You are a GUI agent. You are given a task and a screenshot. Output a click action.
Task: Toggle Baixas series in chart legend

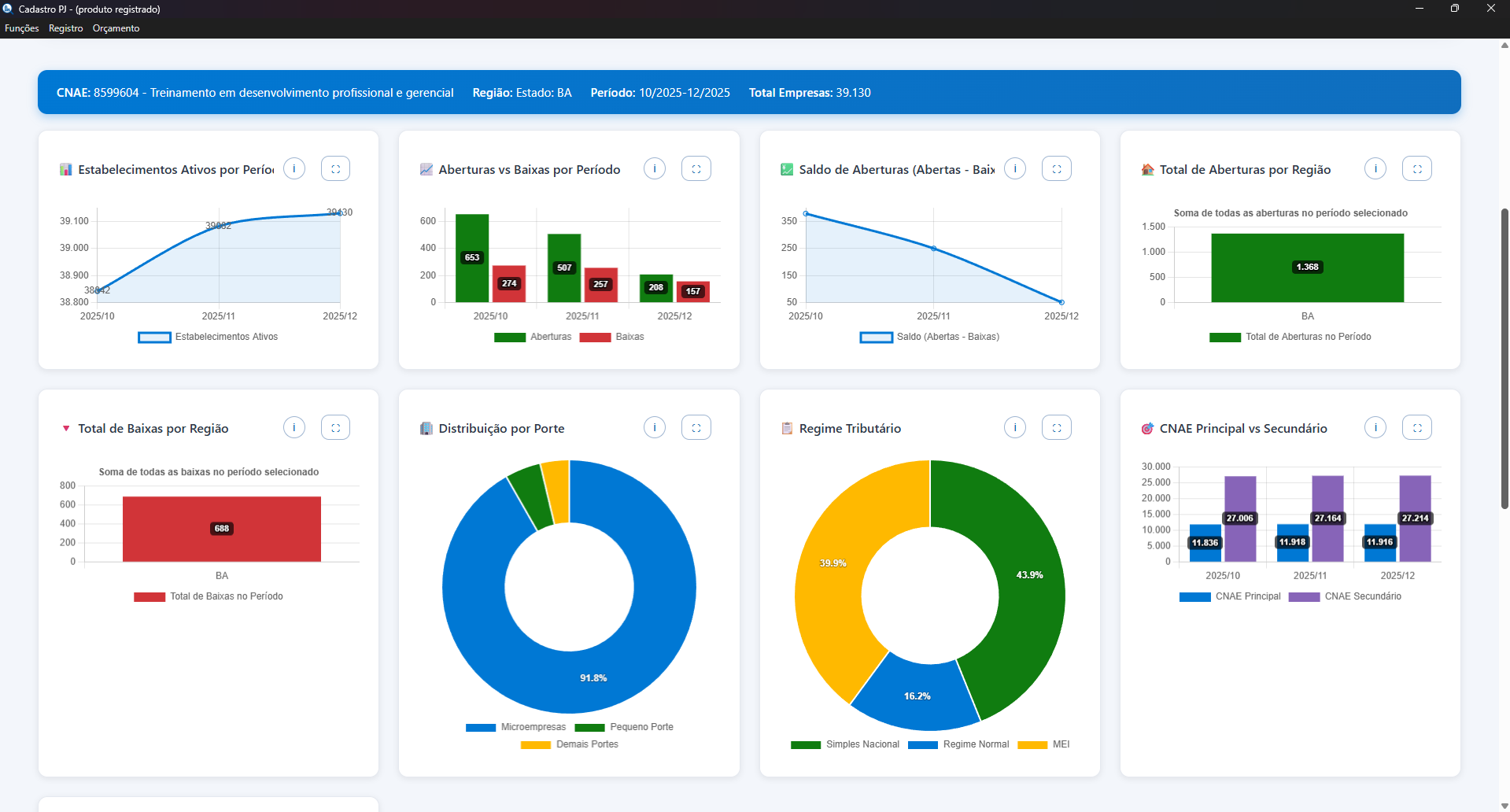[612, 337]
